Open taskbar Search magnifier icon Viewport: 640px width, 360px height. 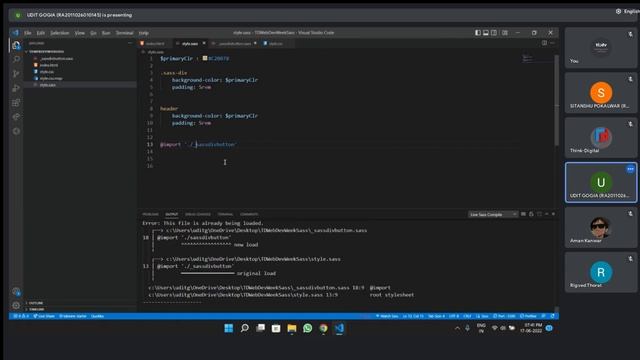point(244,328)
